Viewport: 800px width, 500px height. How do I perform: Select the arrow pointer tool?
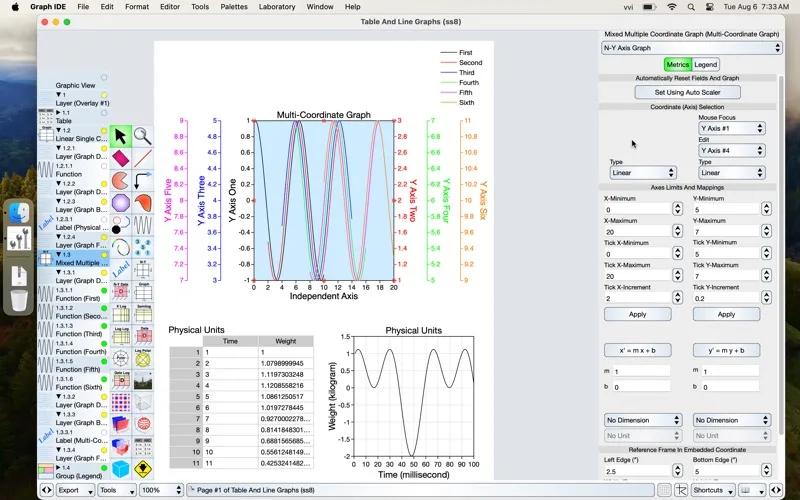click(120, 137)
